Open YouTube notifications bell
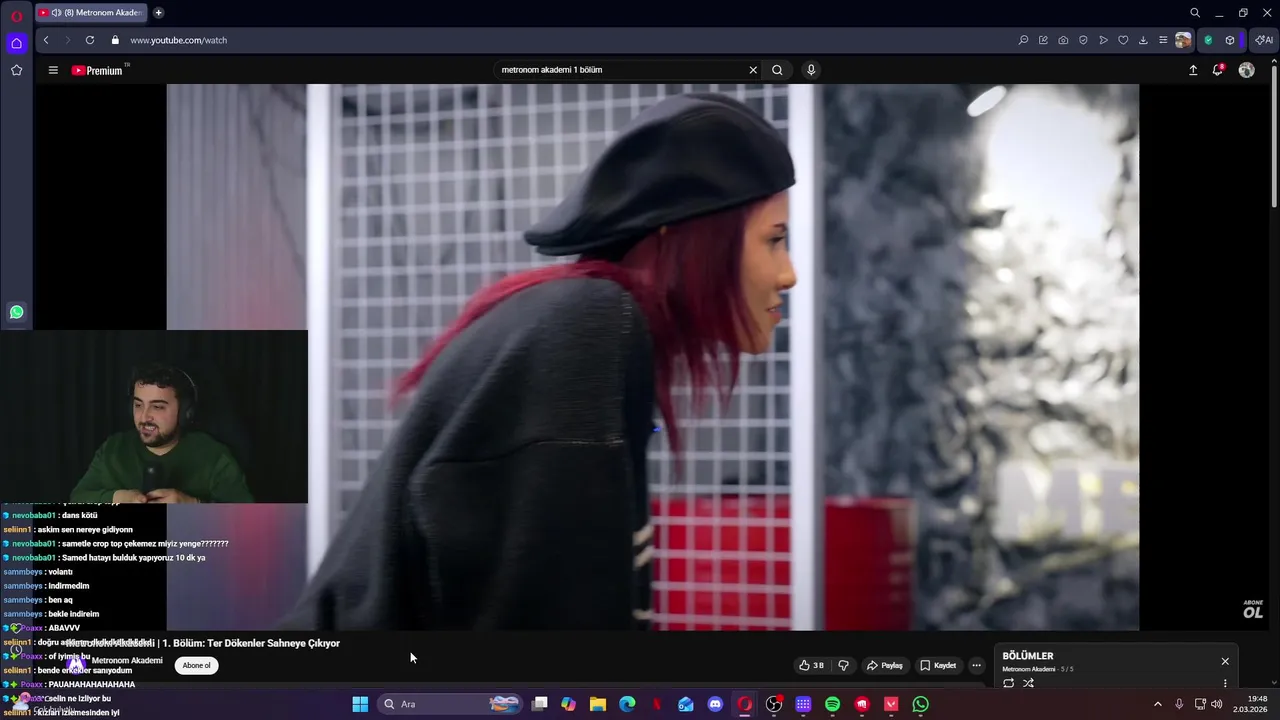This screenshot has height=720, width=1280. (1218, 70)
